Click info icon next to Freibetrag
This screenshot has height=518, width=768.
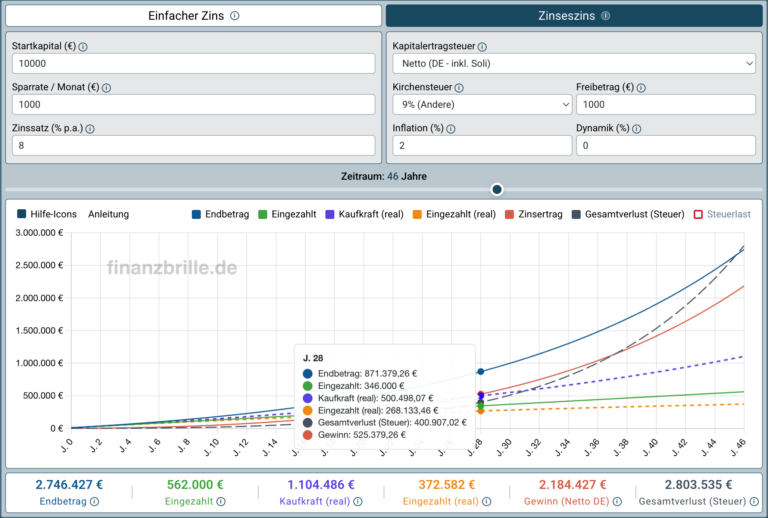click(641, 88)
